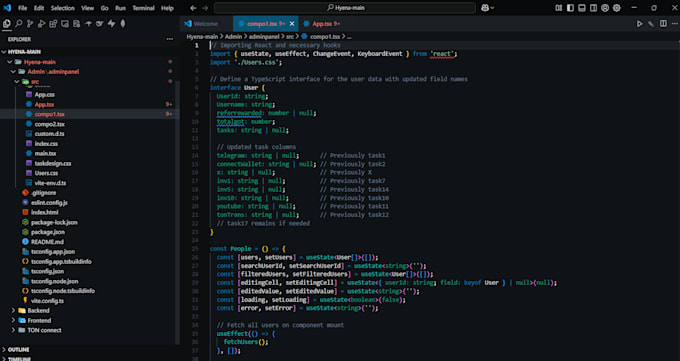Image resolution: width=680 pixels, height=361 pixels.
Task: Click the pencil icon in editor toolbar
Action: 651,24
